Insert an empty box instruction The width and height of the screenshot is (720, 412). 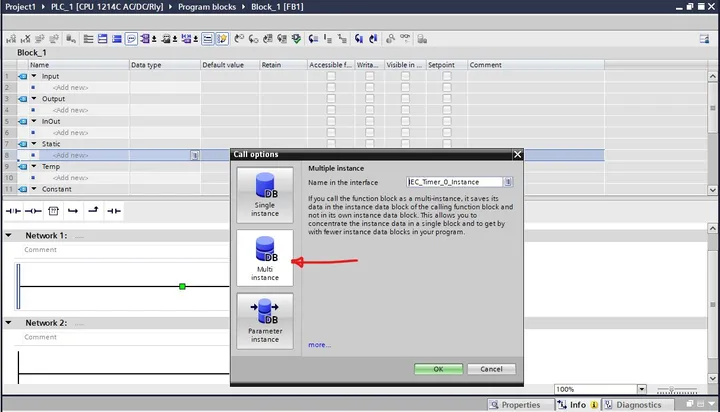click(53, 211)
